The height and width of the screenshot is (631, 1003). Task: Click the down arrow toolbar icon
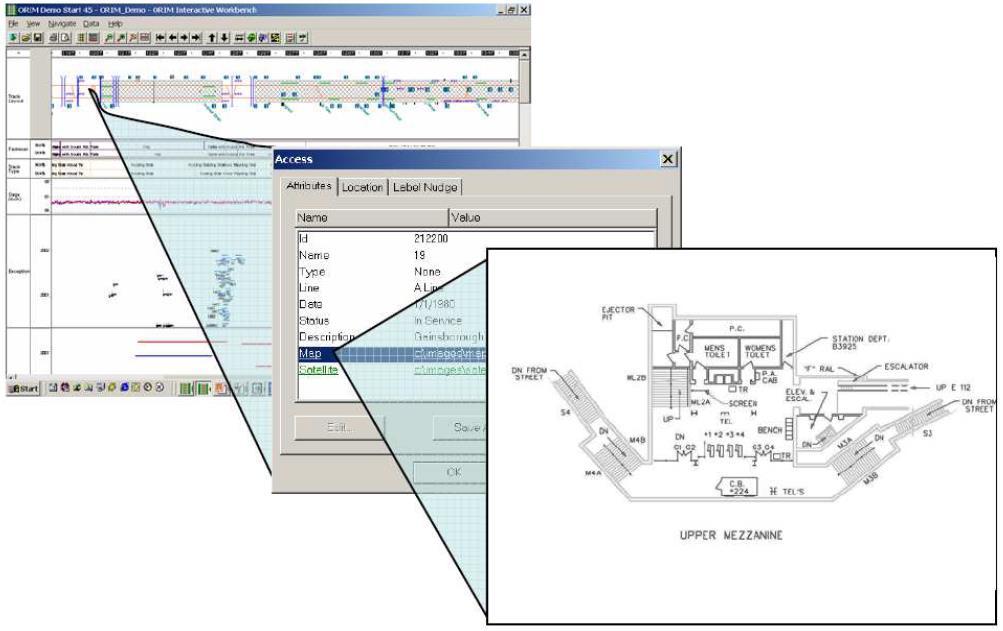click(x=225, y=38)
